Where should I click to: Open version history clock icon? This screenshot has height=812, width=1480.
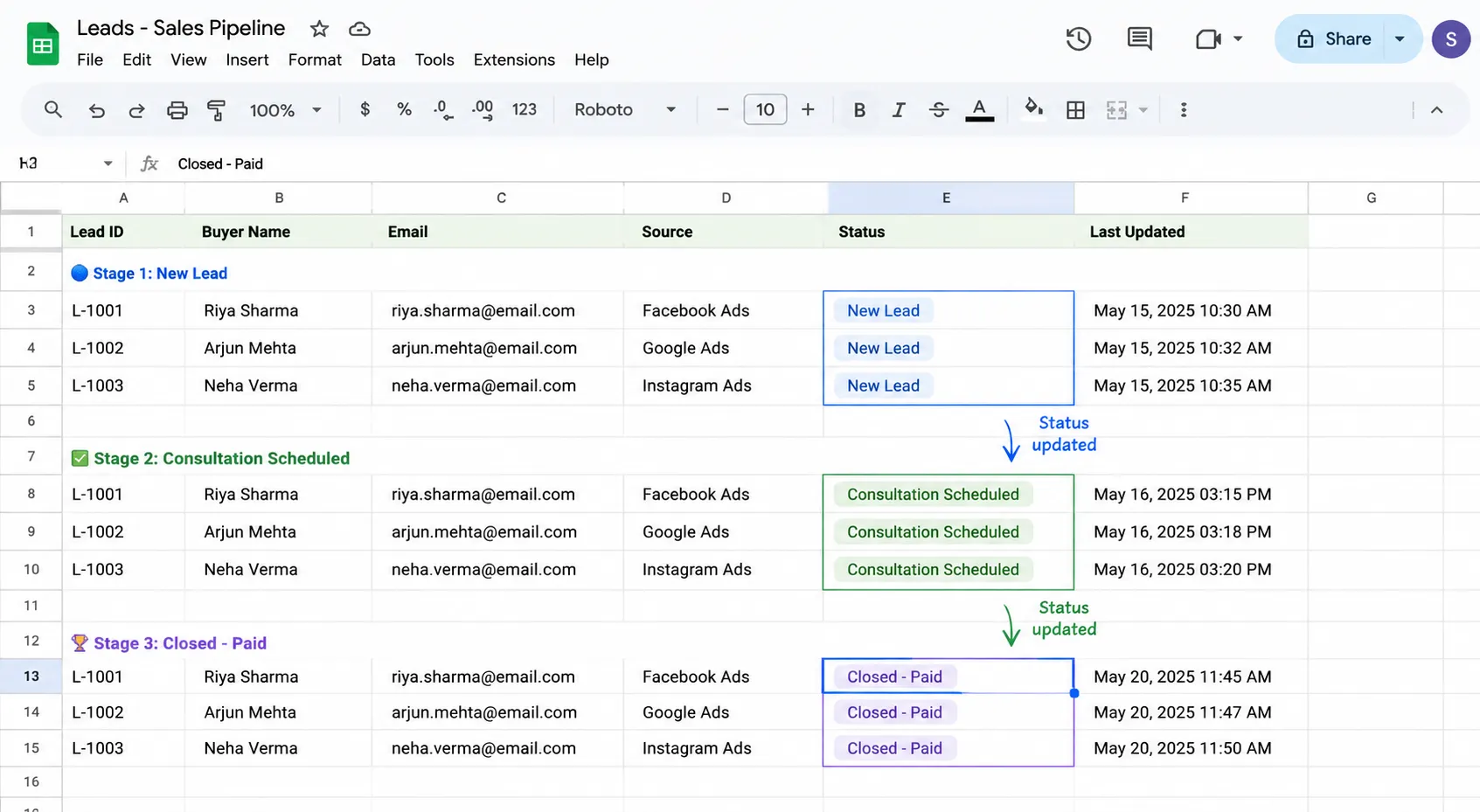click(1078, 38)
